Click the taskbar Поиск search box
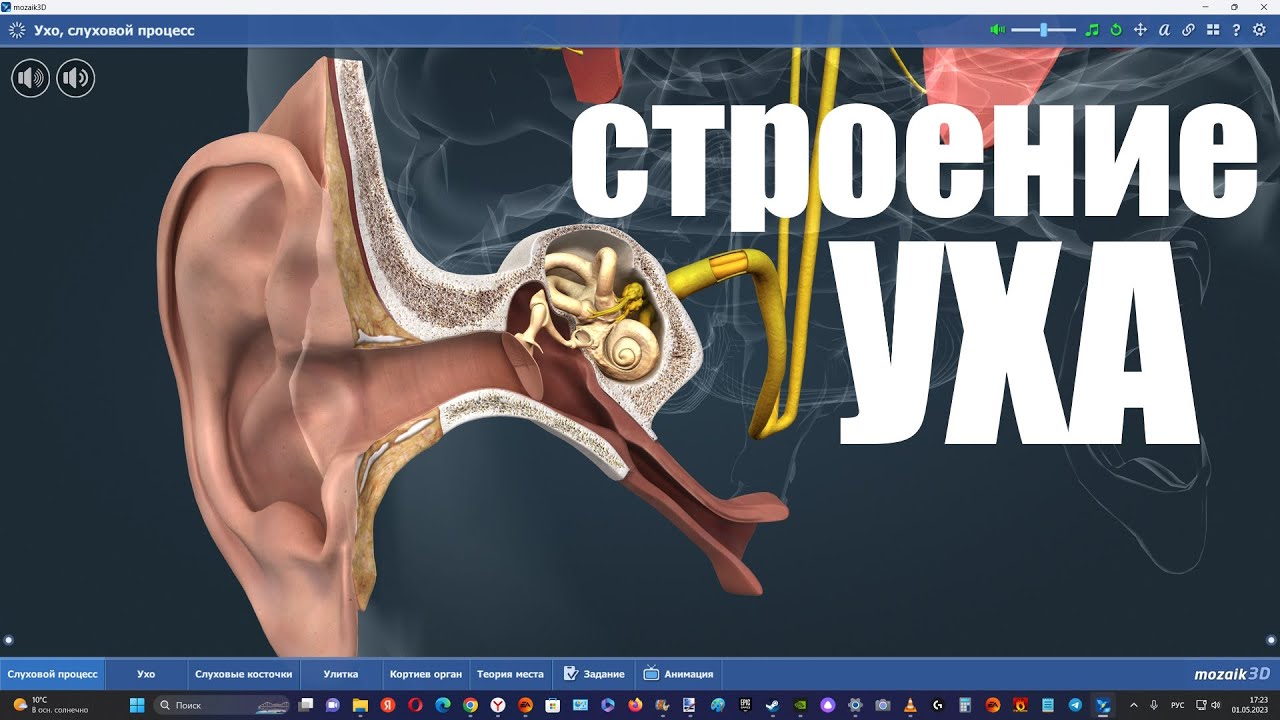The width and height of the screenshot is (1280, 720). click(222, 705)
